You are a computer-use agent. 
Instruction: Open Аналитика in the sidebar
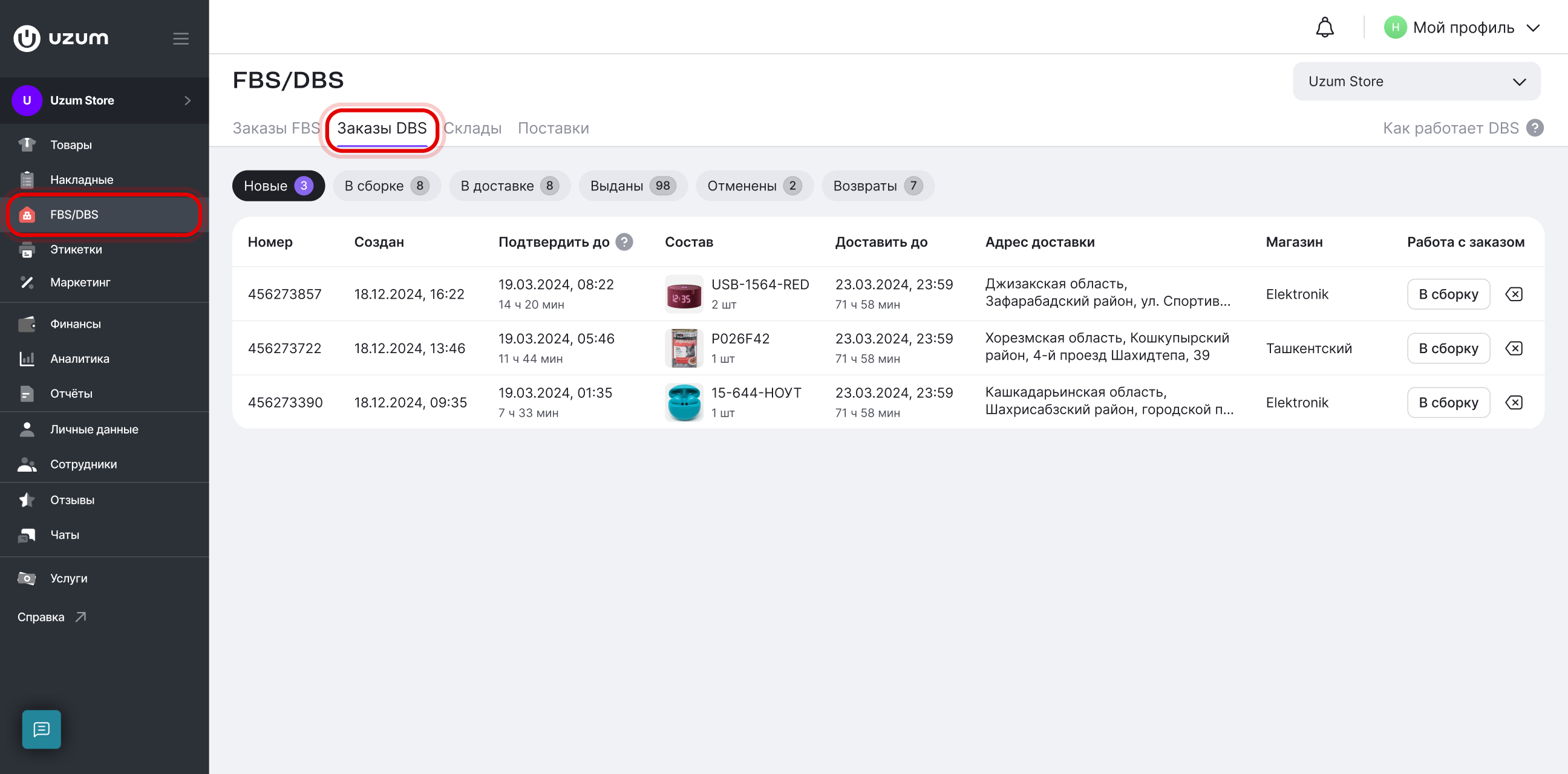[105, 359]
